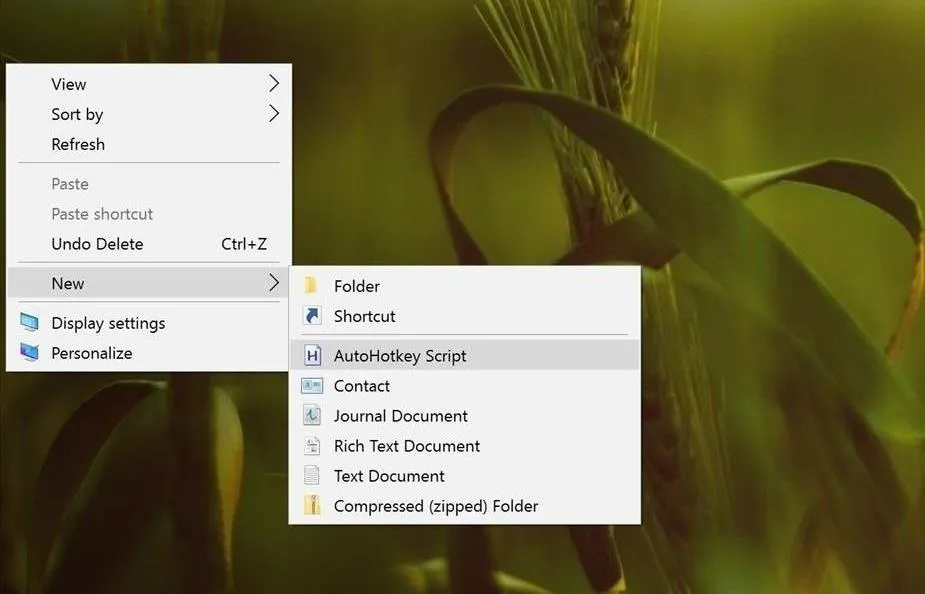Choose Rich Text Document label
The height and width of the screenshot is (594, 925).
(x=407, y=446)
